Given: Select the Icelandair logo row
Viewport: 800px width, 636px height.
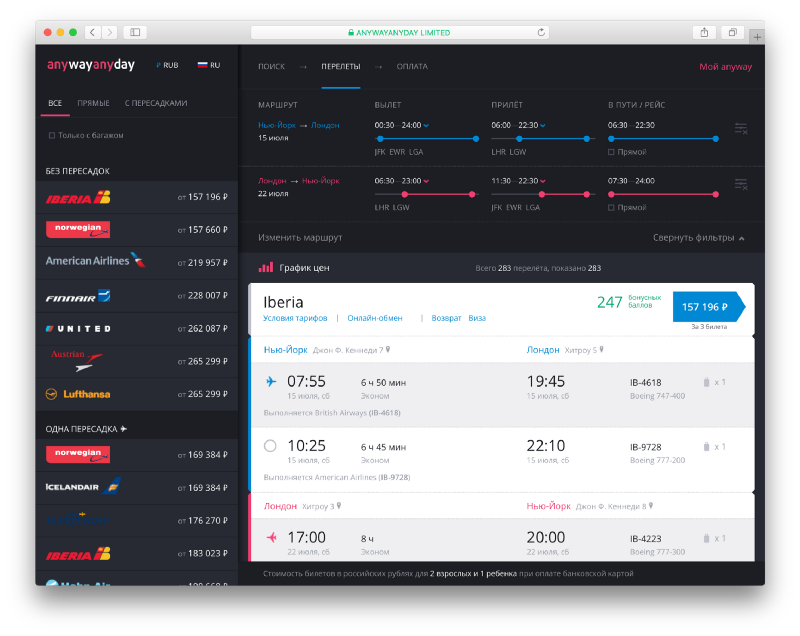Looking at the screenshot, I should click(x=137, y=488).
